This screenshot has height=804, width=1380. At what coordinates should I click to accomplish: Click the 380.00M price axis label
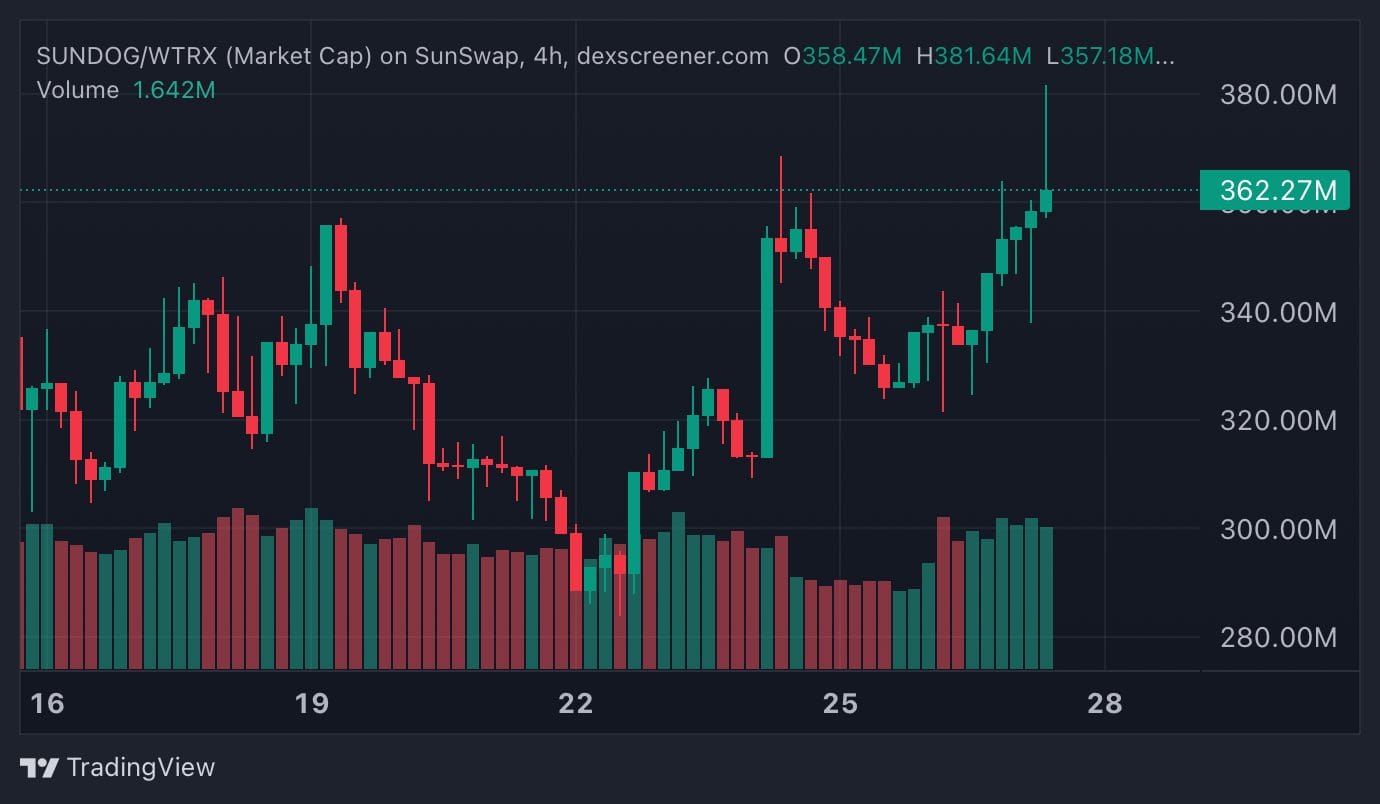[x=1278, y=96]
